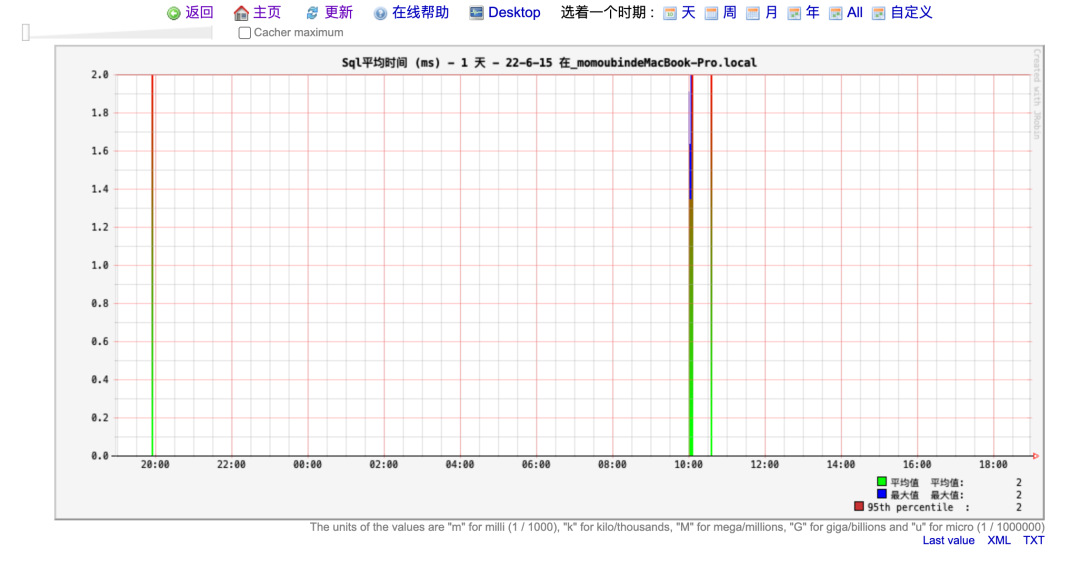Click the blue 最大值 legend swatch
Image resolution: width=1080 pixels, height=568 pixels.
pyautogui.click(x=882, y=494)
